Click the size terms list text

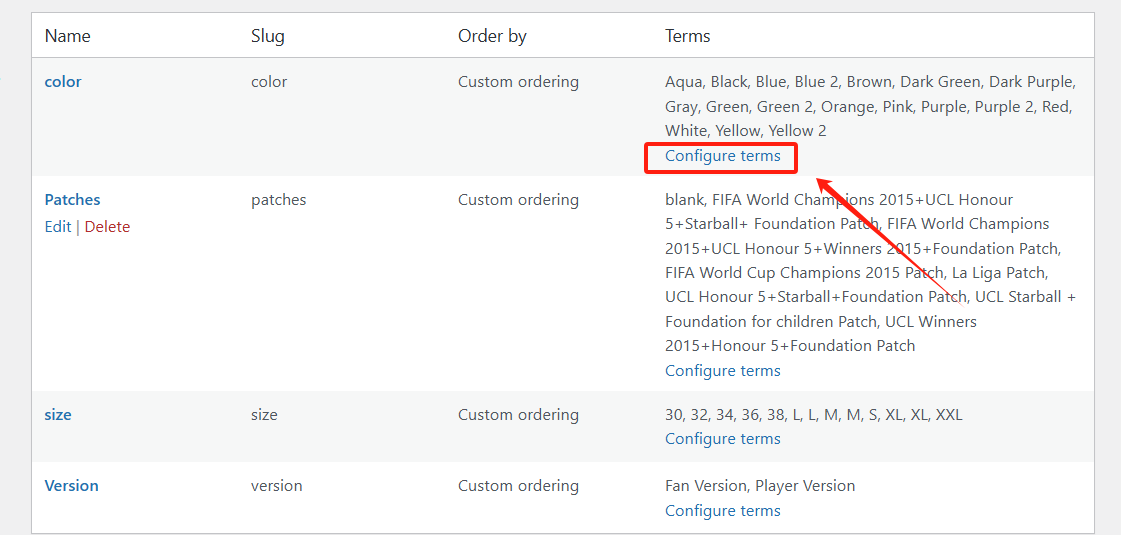(x=813, y=415)
